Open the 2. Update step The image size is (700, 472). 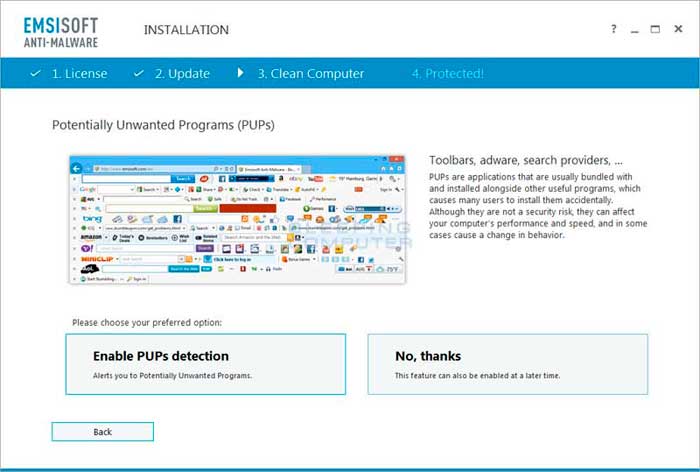click(182, 74)
